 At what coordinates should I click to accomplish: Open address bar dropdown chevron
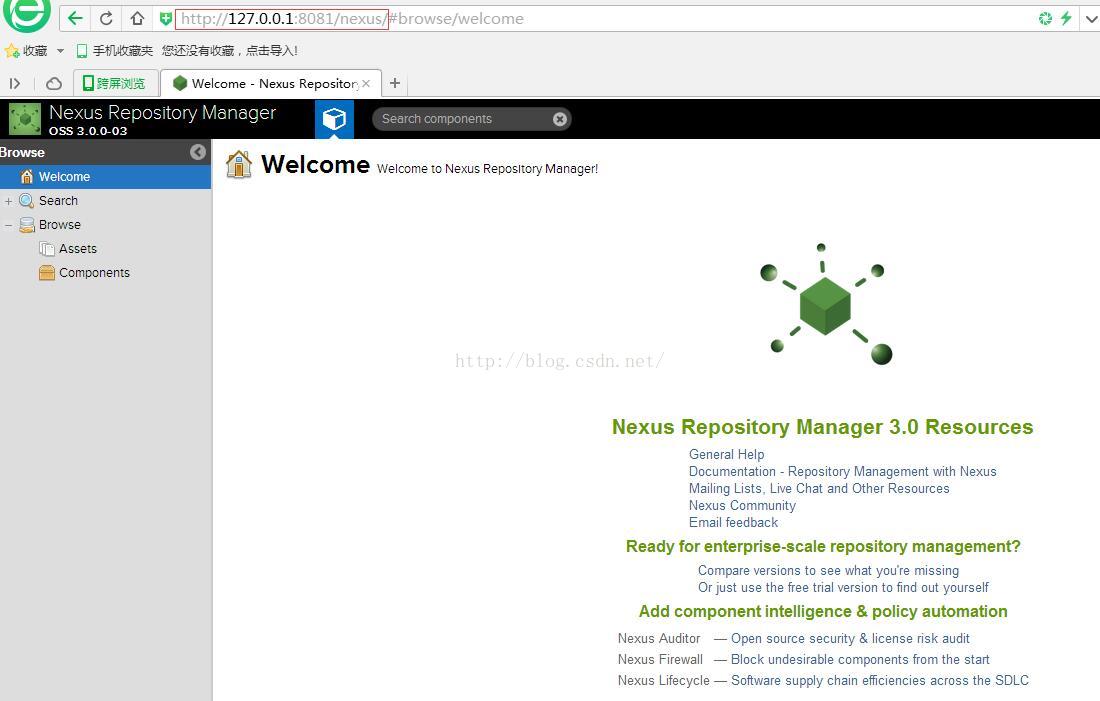(x=1091, y=19)
